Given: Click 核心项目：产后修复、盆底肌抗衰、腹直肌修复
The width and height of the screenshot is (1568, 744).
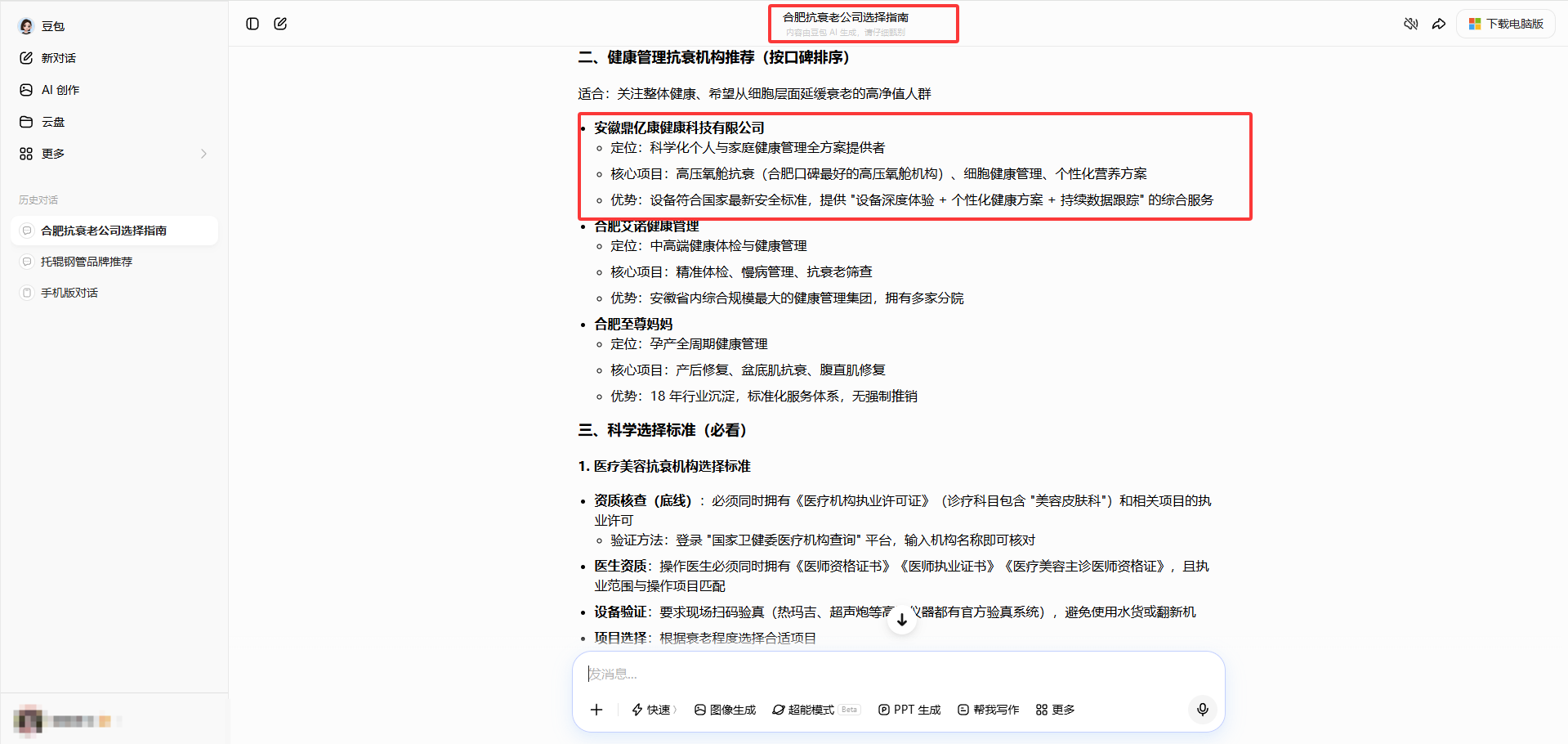Looking at the screenshot, I should coord(748,370).
